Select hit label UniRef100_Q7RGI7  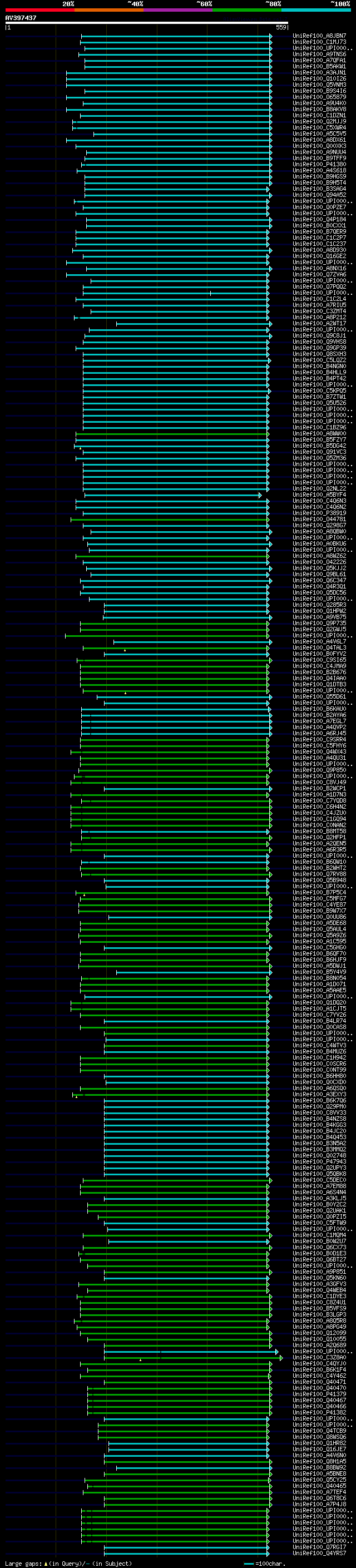coord(319,1547)
